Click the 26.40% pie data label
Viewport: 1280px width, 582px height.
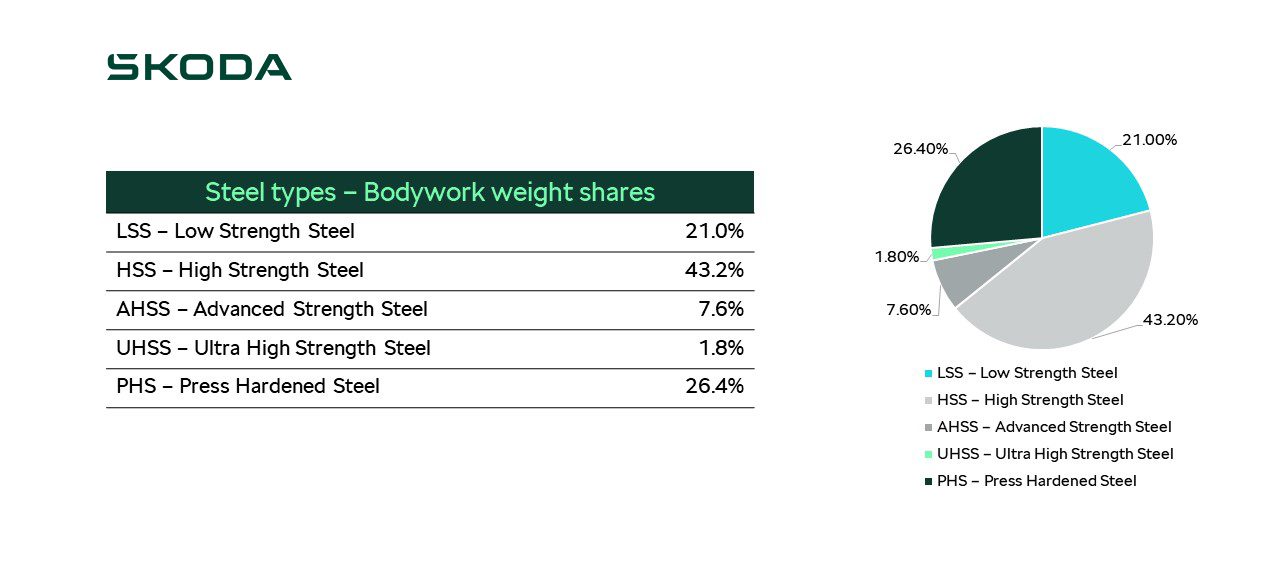(x=920, y=149)
